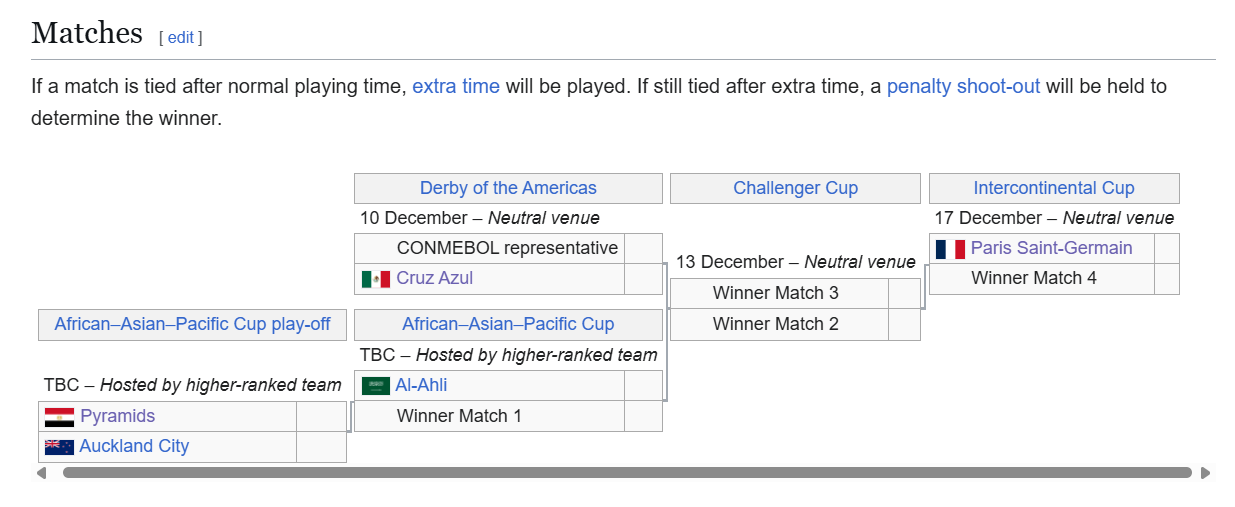This screenshot has height=507, width=1235.
Task: Open the edit link for Matches section
Action: click(x=180, y=37)
